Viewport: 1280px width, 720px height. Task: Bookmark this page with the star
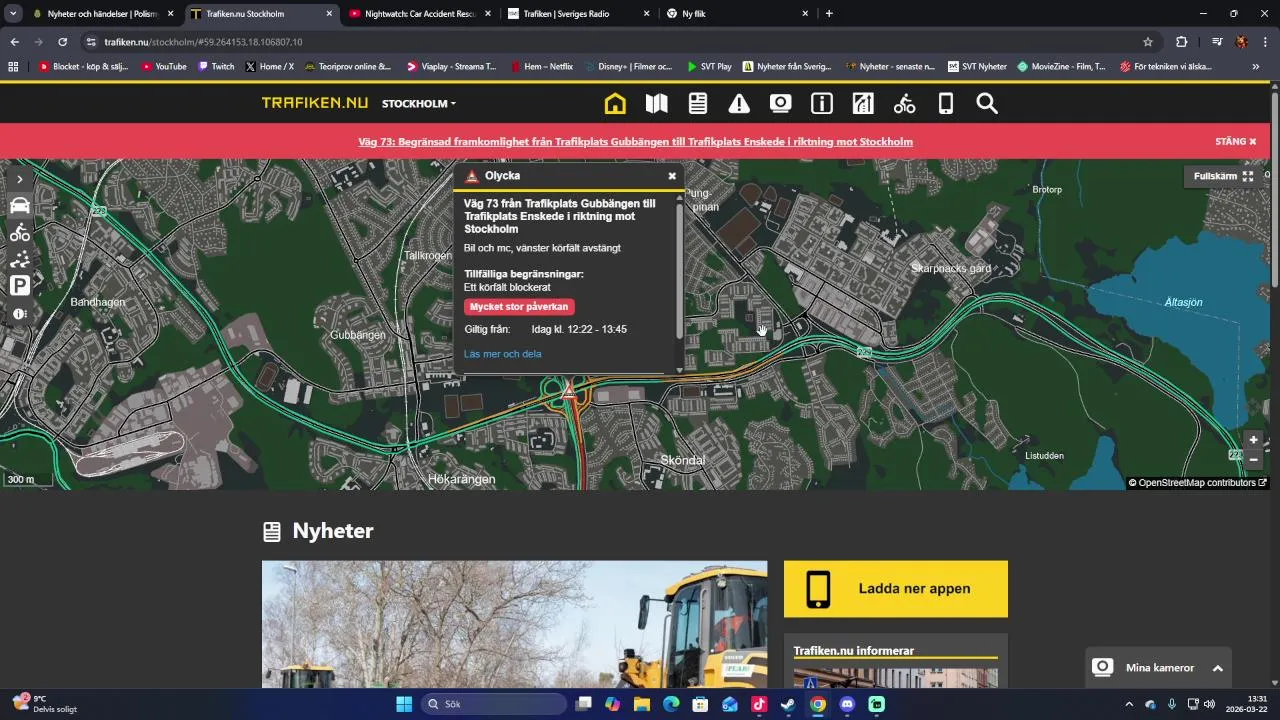point(1148,42)
